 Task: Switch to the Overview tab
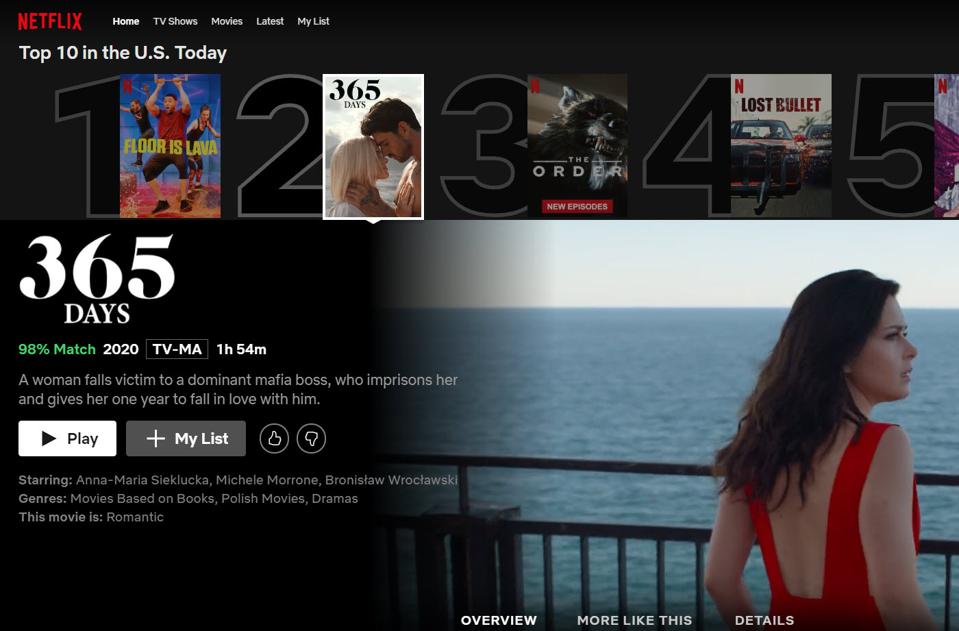498,620
